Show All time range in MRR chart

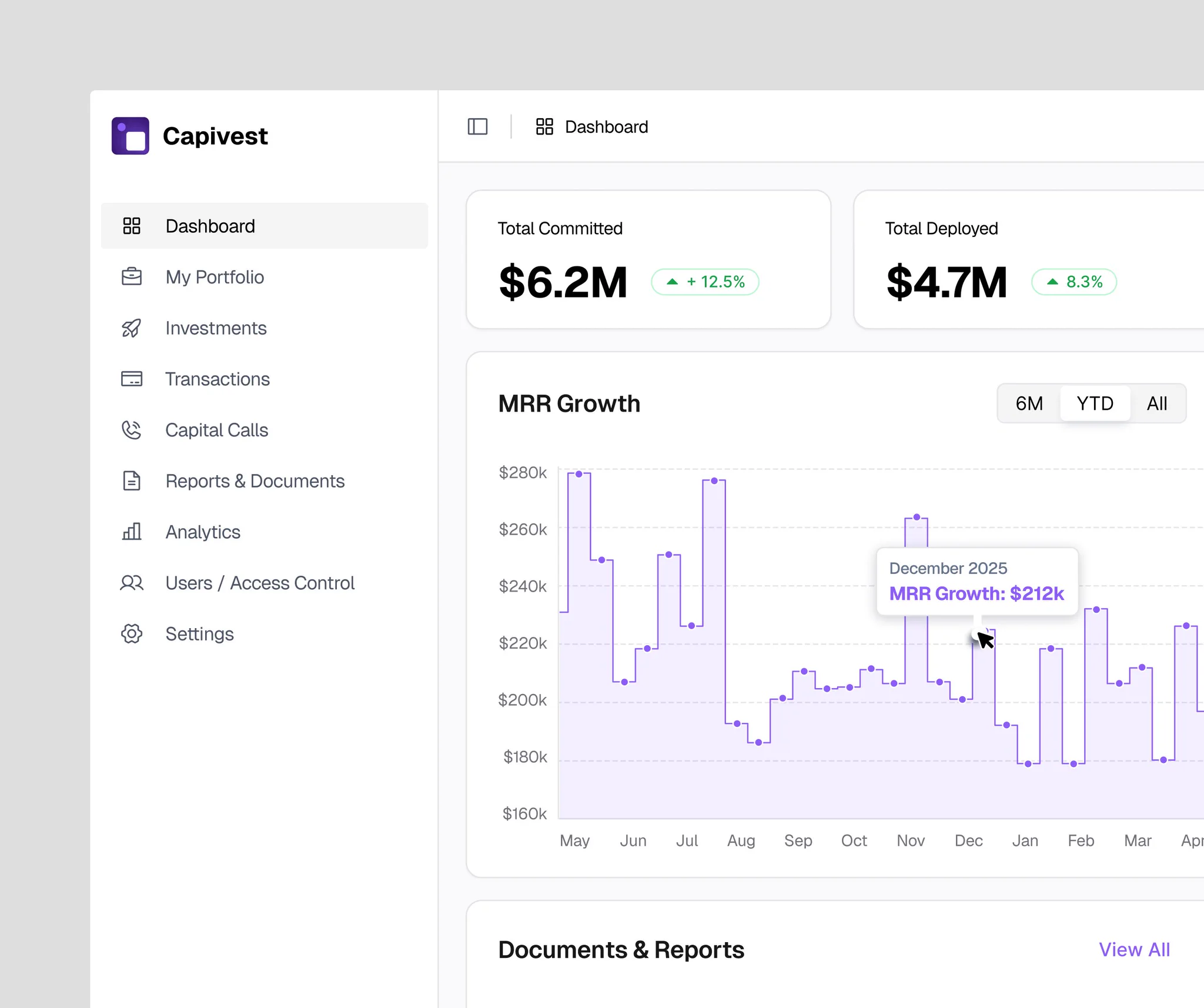click(1157, 403)
